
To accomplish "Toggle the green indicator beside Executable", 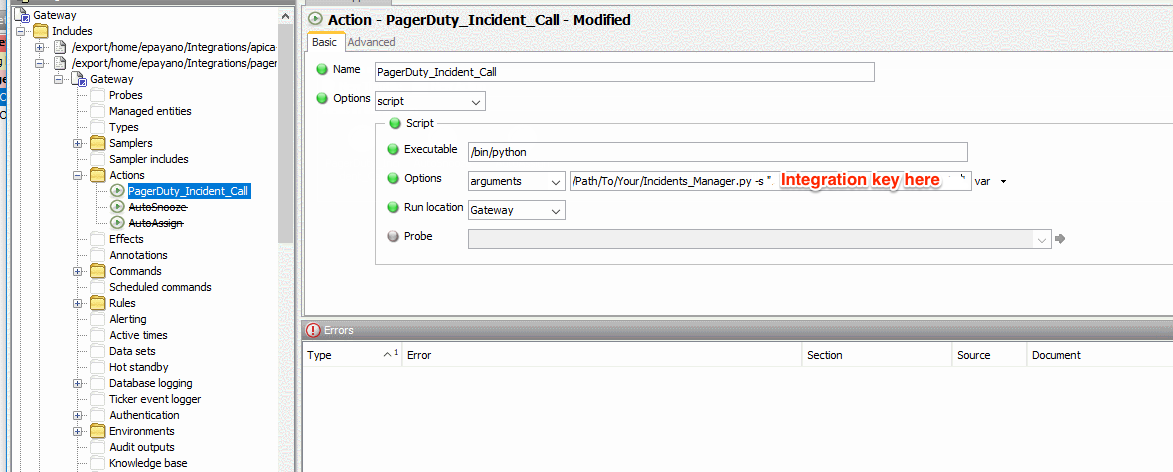I will pos(393,150).
